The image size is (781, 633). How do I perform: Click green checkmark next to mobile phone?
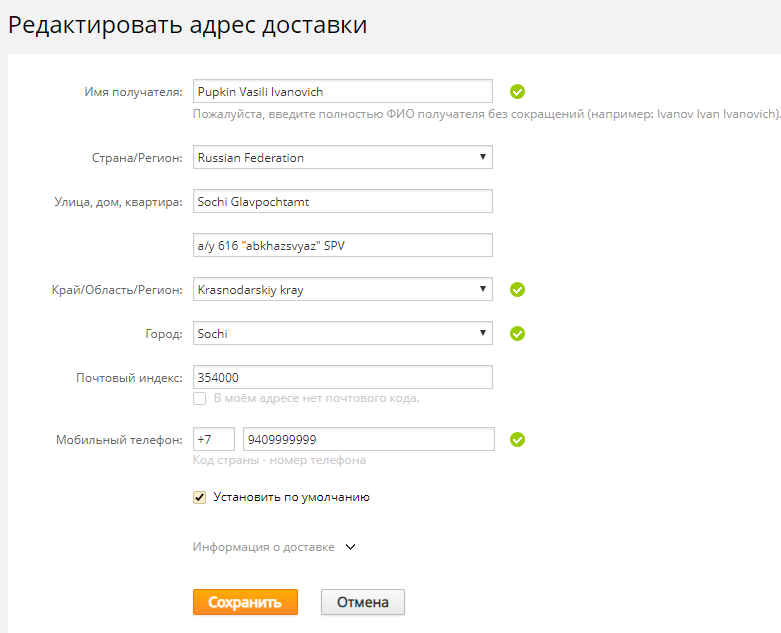pos(517,440)
